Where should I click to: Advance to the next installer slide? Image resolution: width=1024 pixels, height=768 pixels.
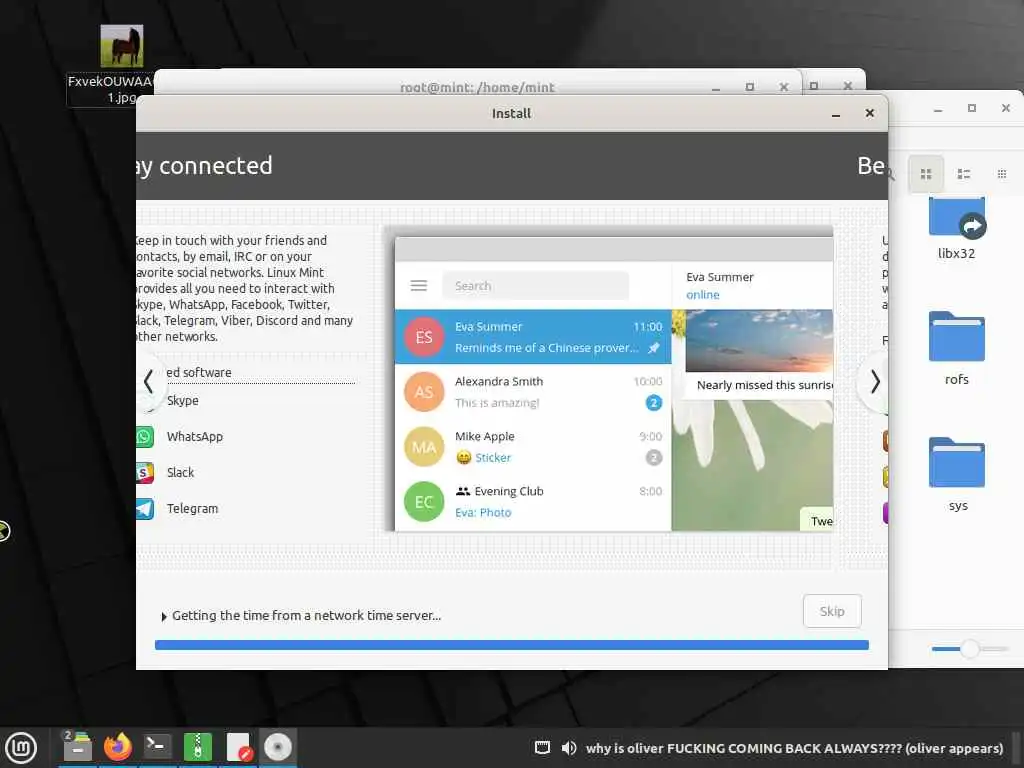pos(874,381)
